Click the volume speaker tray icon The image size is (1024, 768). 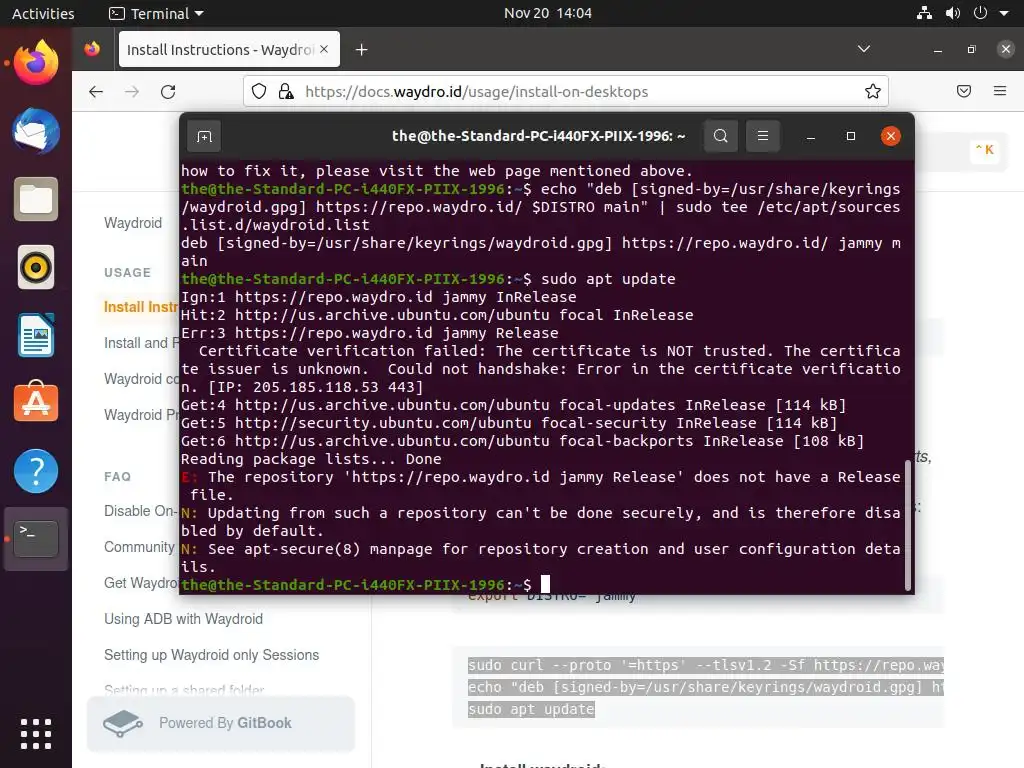pyautogui.click(x=953, y=13)
